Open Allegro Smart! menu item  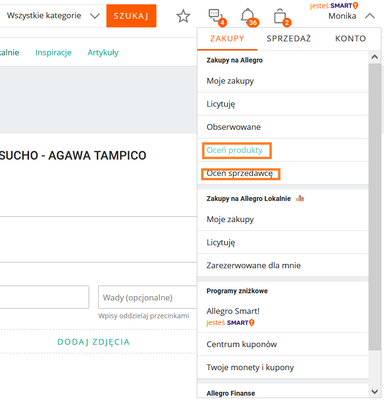(283, 316)
